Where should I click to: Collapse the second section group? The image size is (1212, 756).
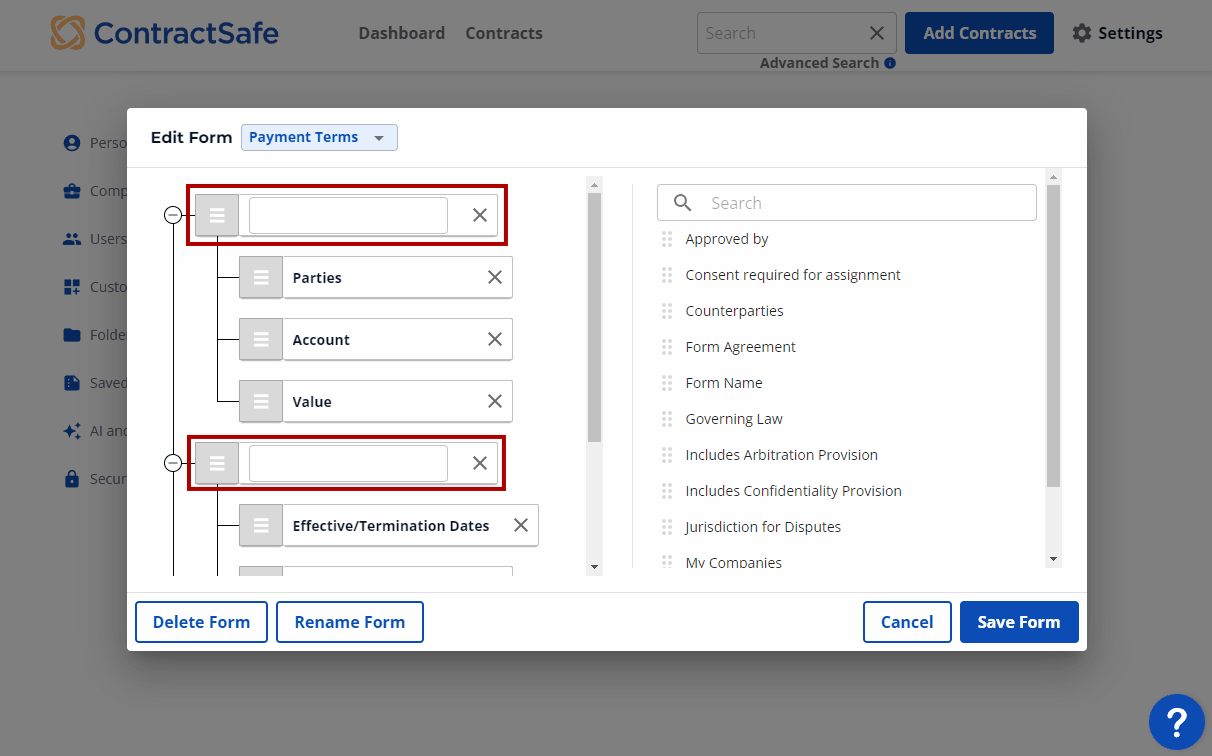pos(173,463)
